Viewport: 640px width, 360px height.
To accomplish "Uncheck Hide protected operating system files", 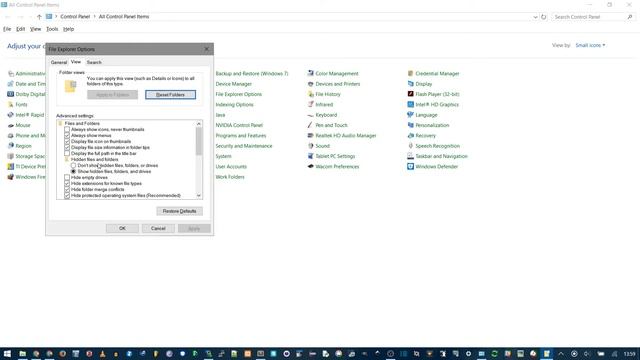I will coord(67,196).
